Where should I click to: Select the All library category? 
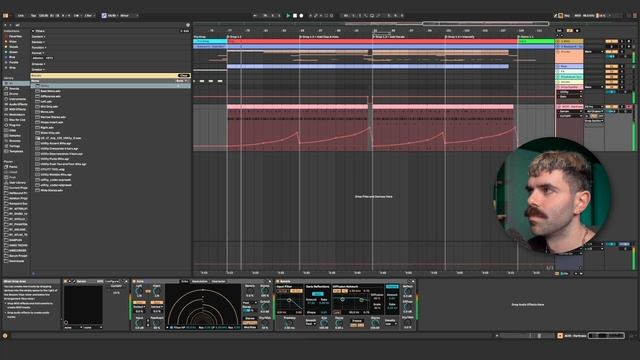(x=16, y=83)
